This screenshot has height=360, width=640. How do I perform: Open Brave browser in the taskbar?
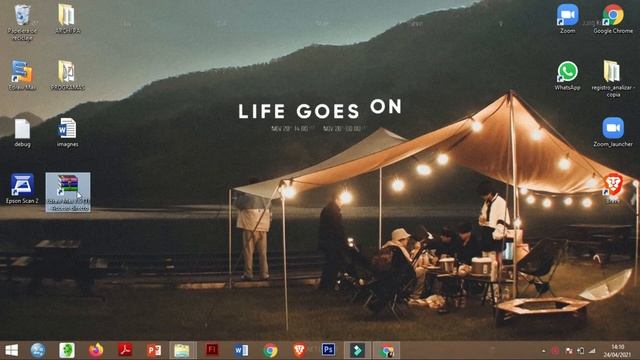(299, 350)
